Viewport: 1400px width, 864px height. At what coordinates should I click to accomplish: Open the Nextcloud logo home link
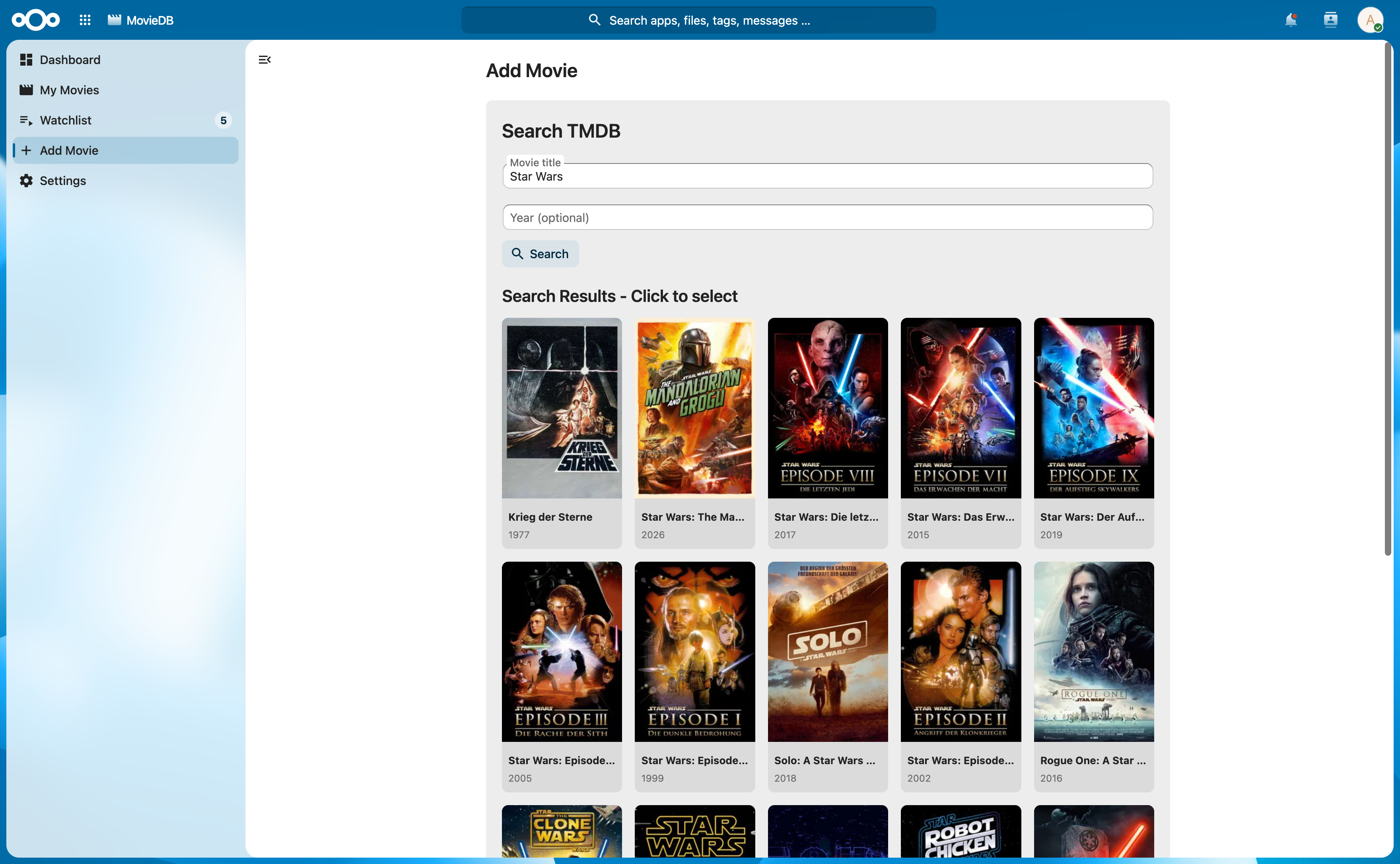[35, 20]
